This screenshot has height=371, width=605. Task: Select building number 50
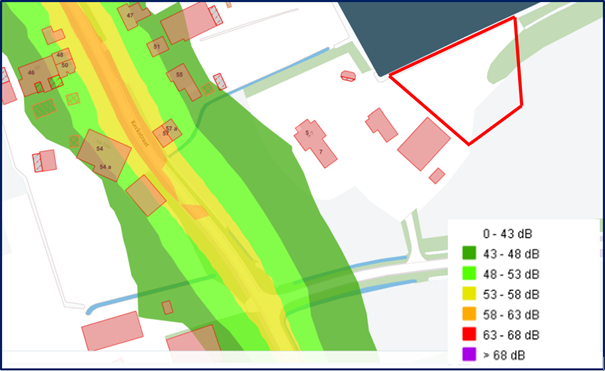(x=65, y=65)
